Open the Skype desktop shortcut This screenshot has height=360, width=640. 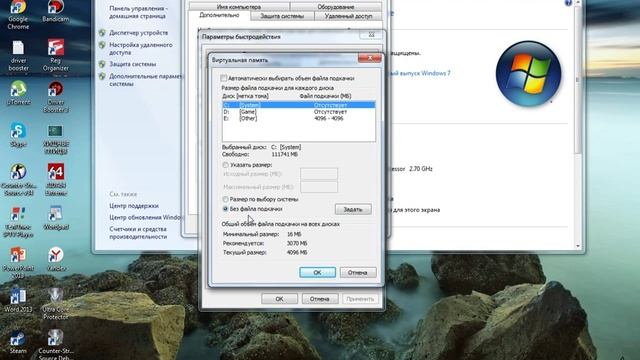pyautogui.click(x=18, y=135)
